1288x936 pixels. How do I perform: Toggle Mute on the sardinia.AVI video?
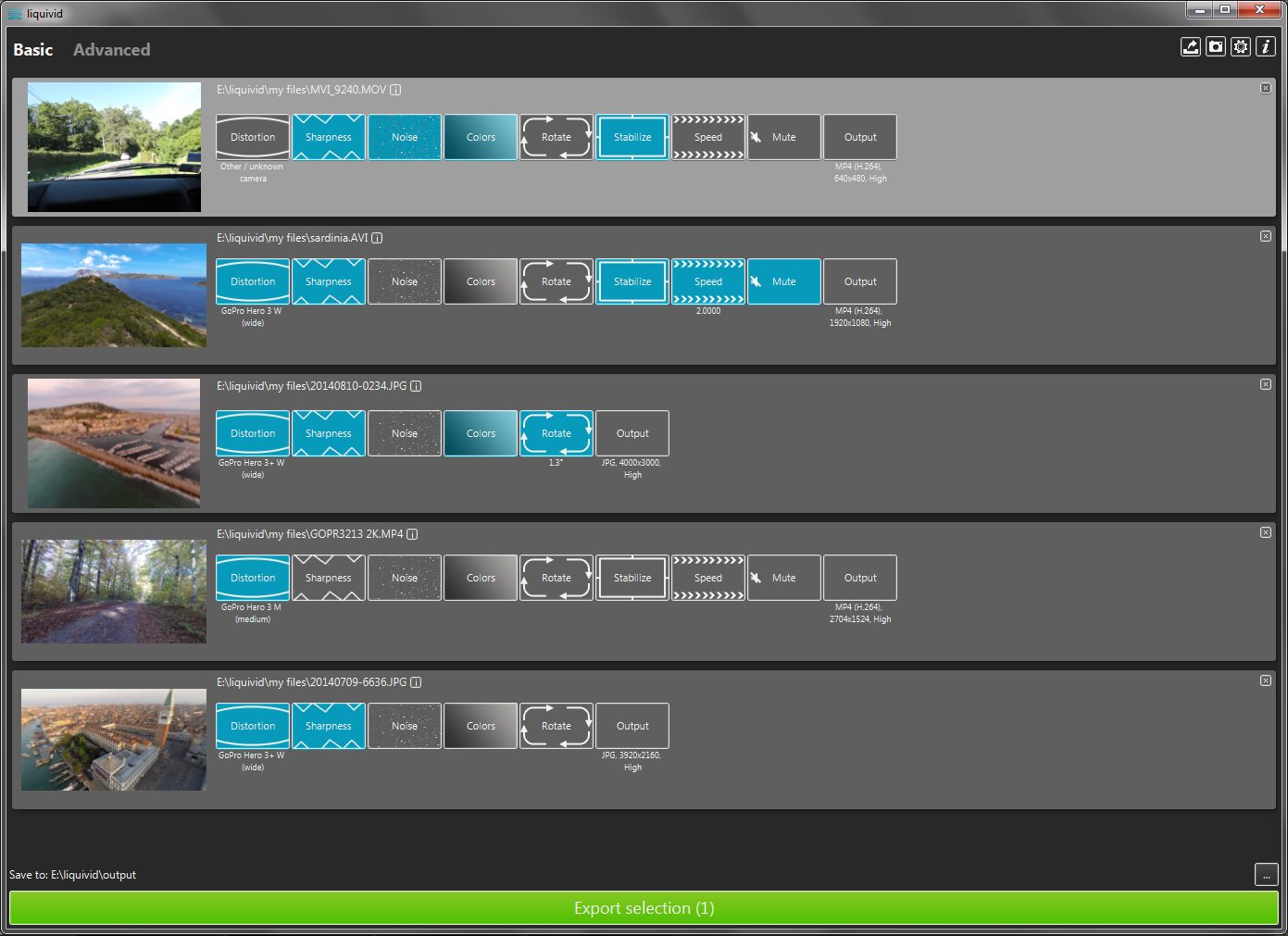point(783,281)
